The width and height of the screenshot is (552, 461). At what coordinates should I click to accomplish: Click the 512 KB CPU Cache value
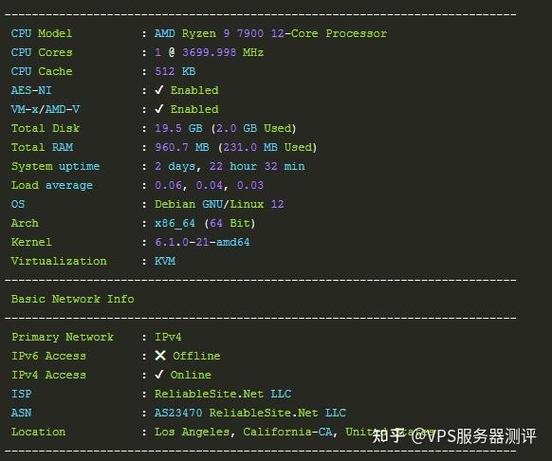tap(175, 71)
